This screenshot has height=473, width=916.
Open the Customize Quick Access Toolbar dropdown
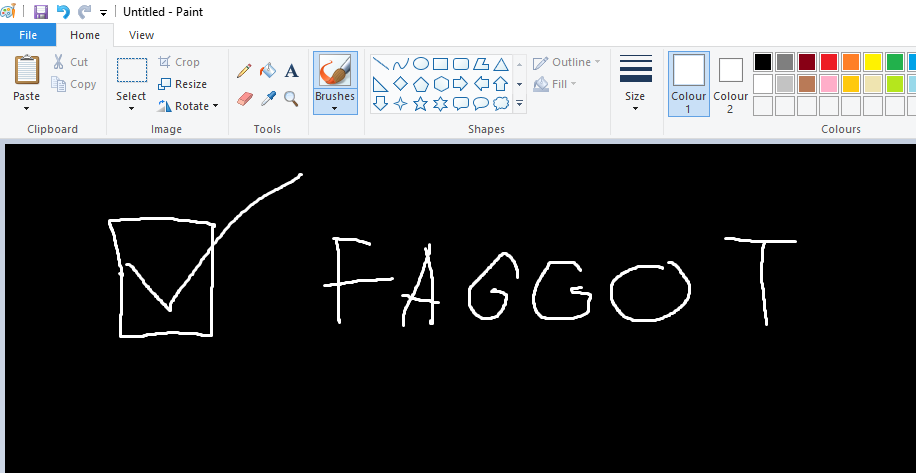coord(103,12)
